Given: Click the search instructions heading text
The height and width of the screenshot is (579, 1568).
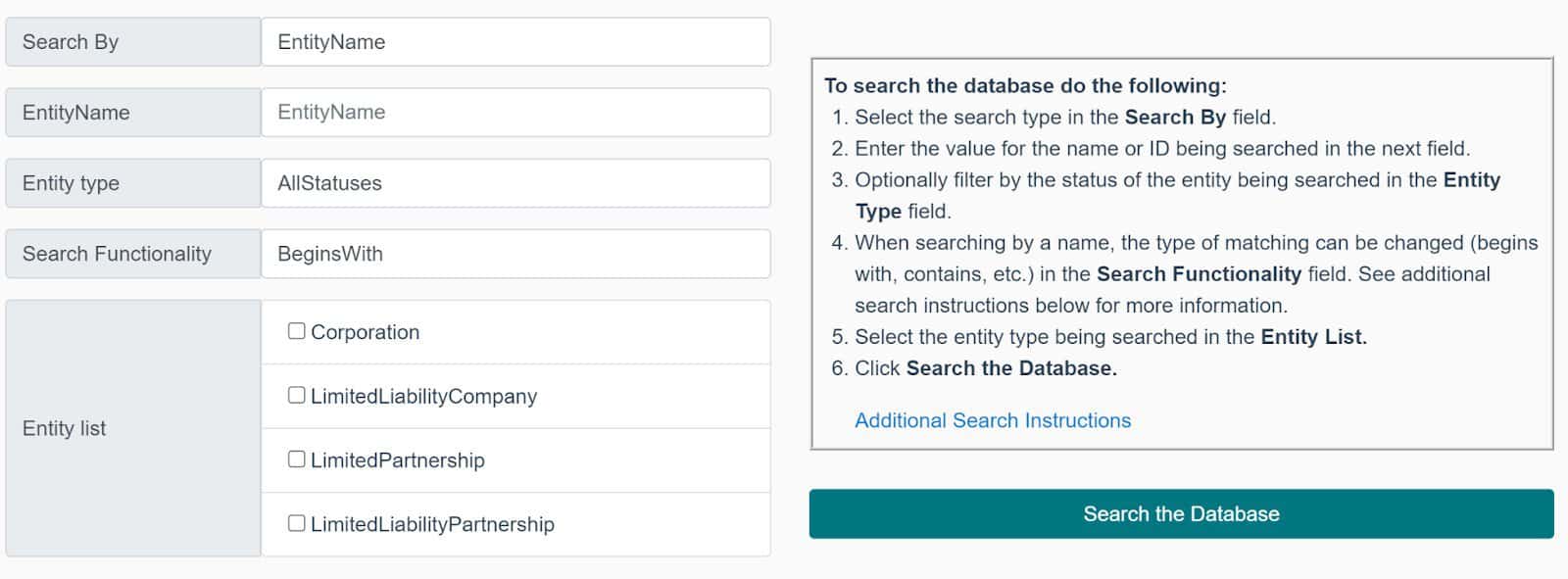Looking at the screenshot, I should tap(1025, 85).
